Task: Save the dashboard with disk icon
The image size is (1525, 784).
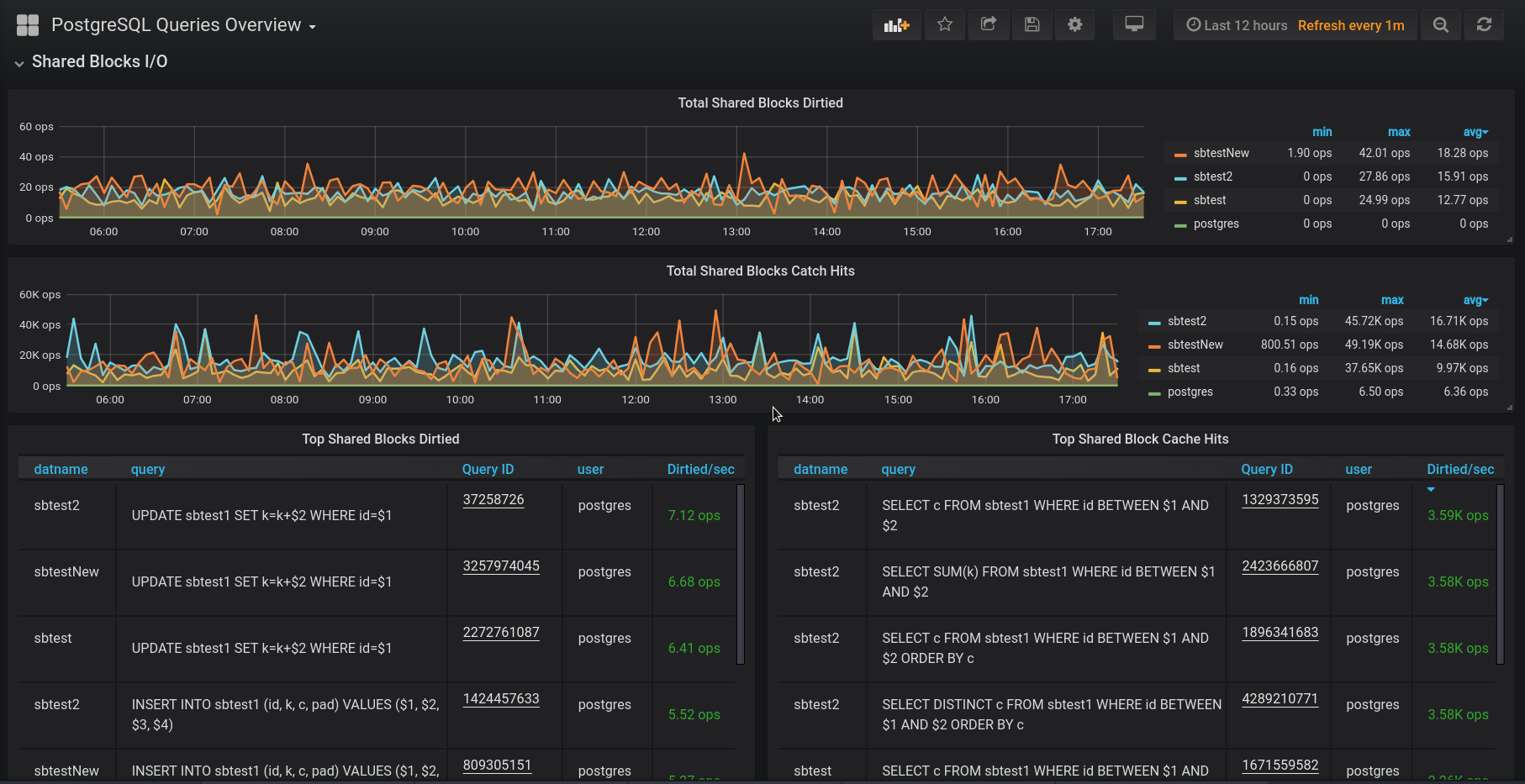Action: (1032, 25)
